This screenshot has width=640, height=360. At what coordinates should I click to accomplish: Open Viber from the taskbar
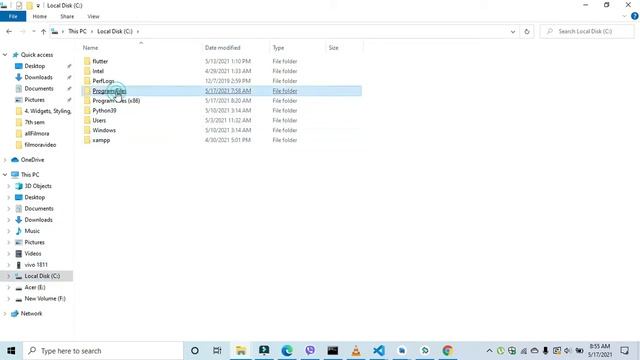[310, 351]
